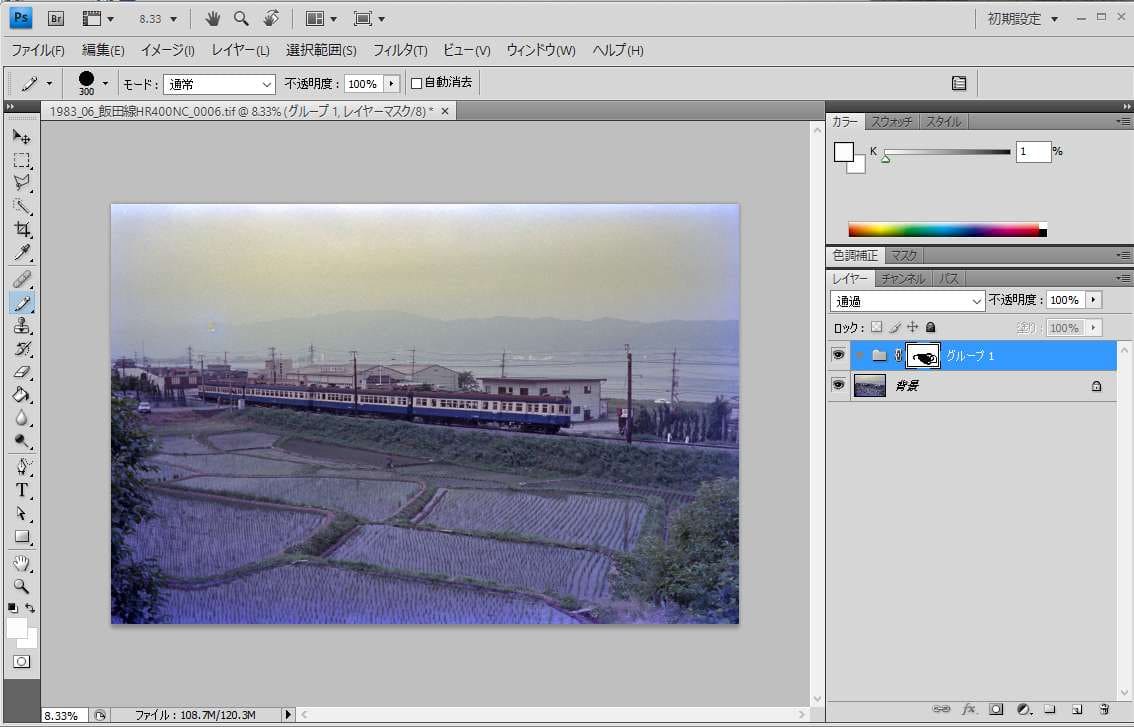The image size is (1134, 727).
Task: Select the Paint Bucket tool
Action: pyautogui.click(x=21, y=395)
